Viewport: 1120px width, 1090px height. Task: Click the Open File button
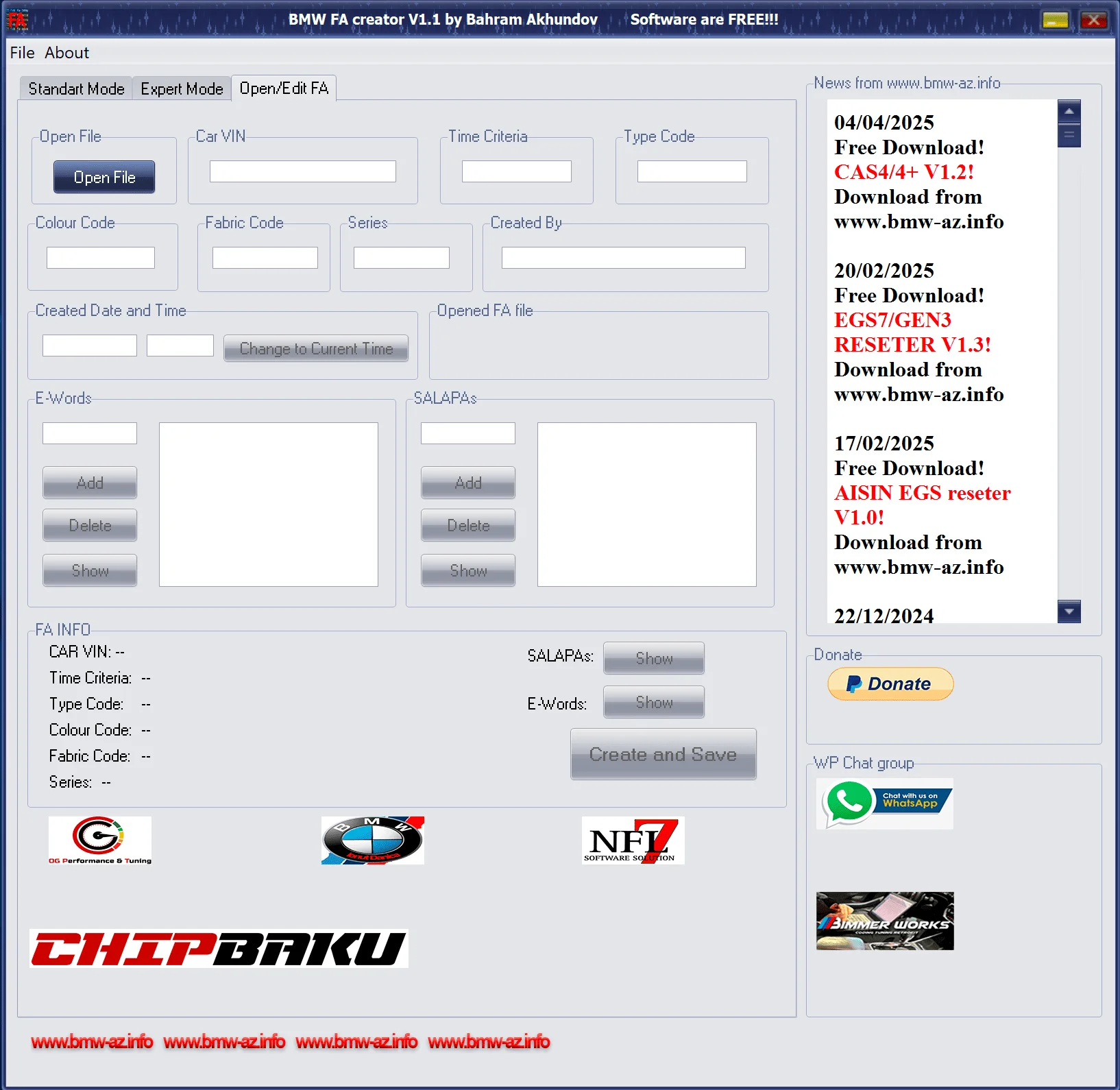click(x=104, y=178)
